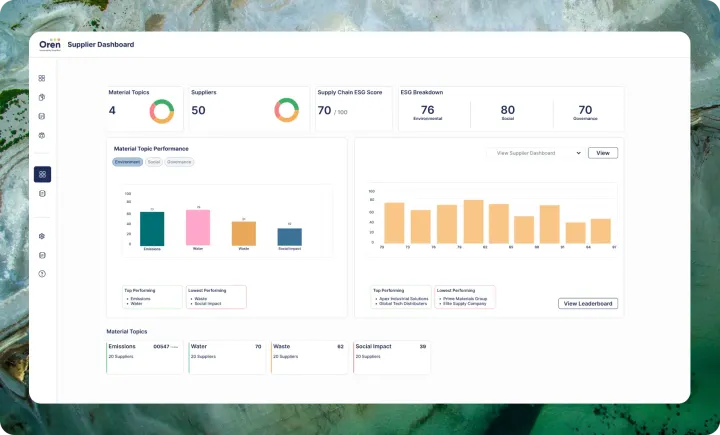Click the database icon below highlighted item
This screenshot has height=435, width=720.
click(x=42, y=193)
